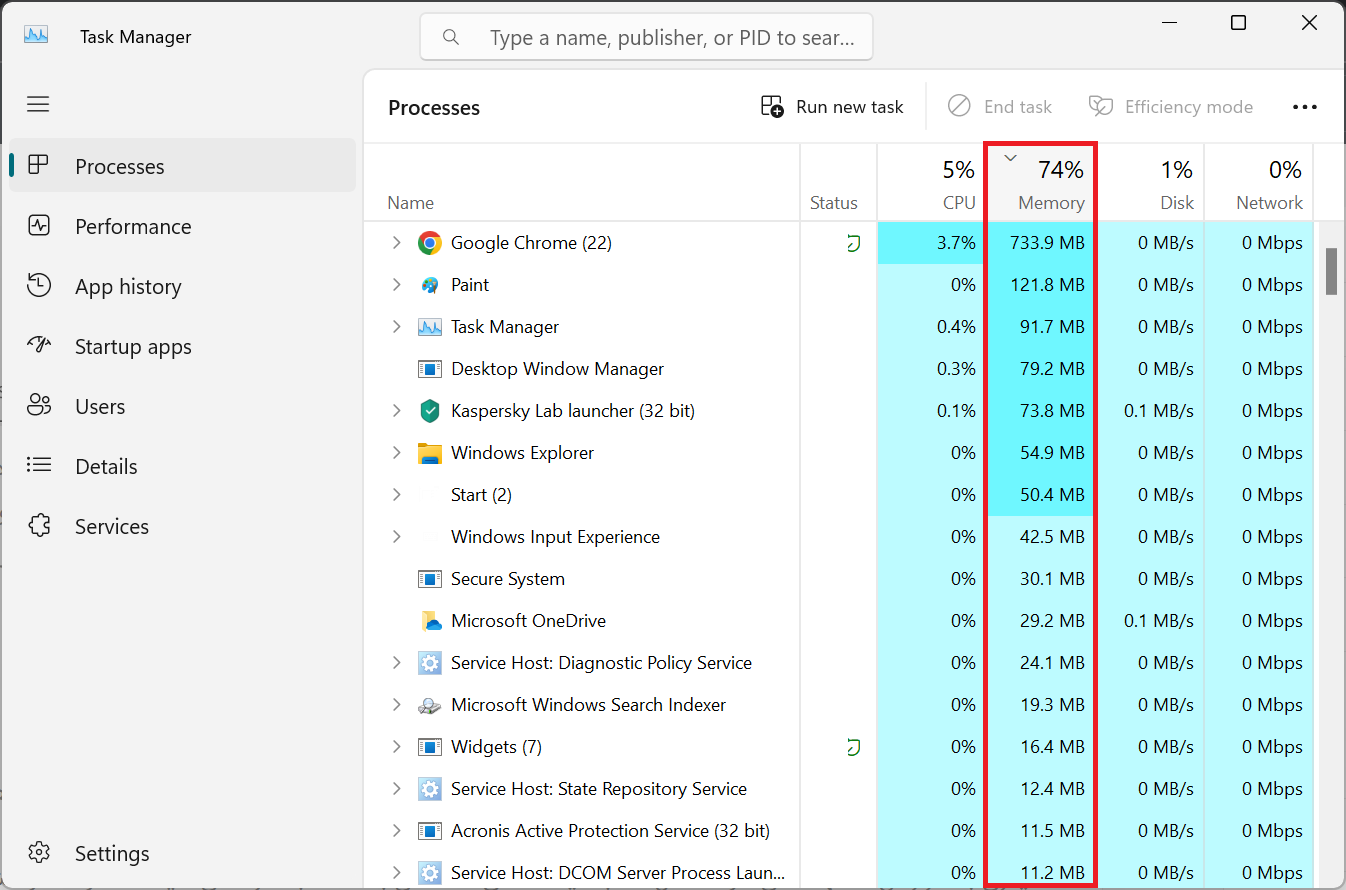Click the DCOM Server Process gear icon

[430, 873]
